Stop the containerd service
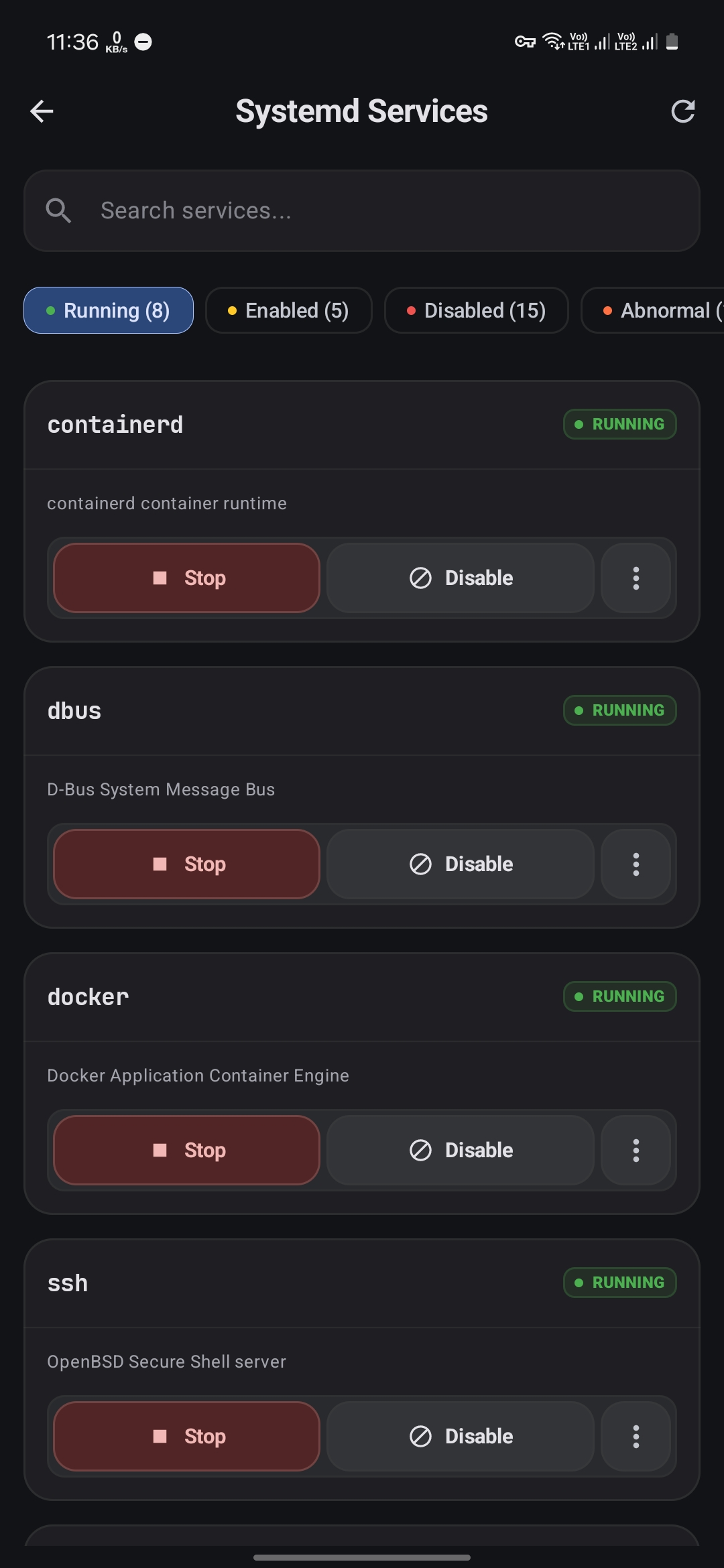724x1568 pixels. pos(186,578)
